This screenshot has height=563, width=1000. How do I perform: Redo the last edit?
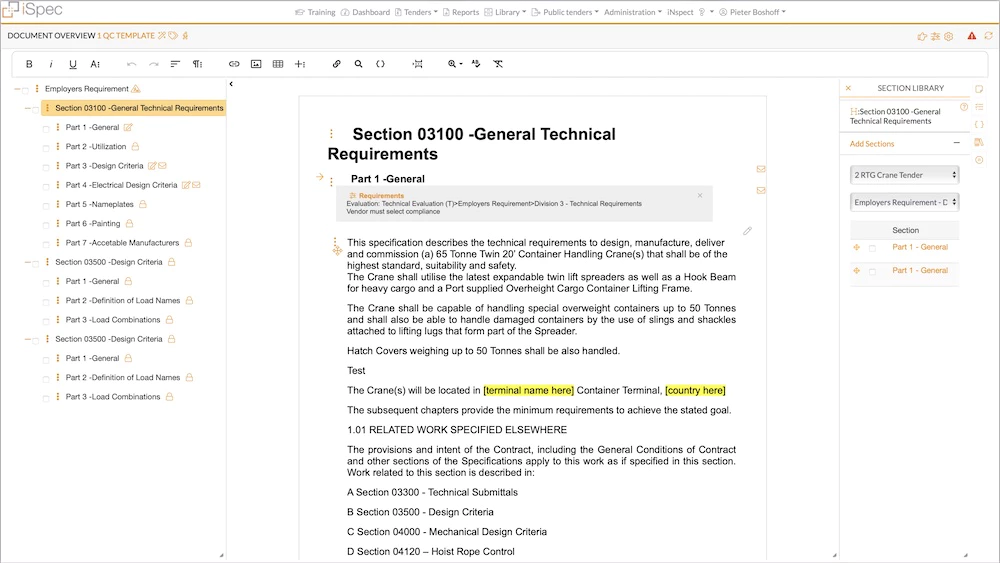click(x=154, y=64)
